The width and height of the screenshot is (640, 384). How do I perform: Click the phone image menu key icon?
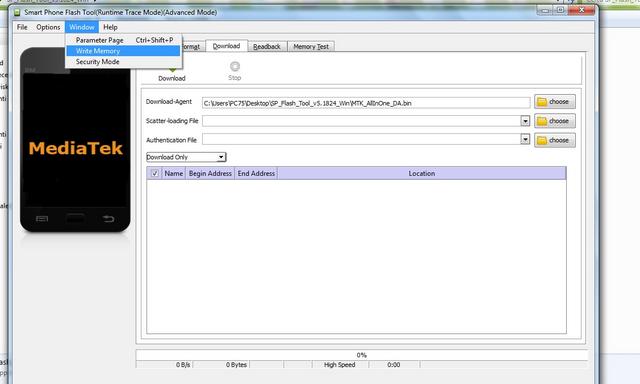pos(42,219)
